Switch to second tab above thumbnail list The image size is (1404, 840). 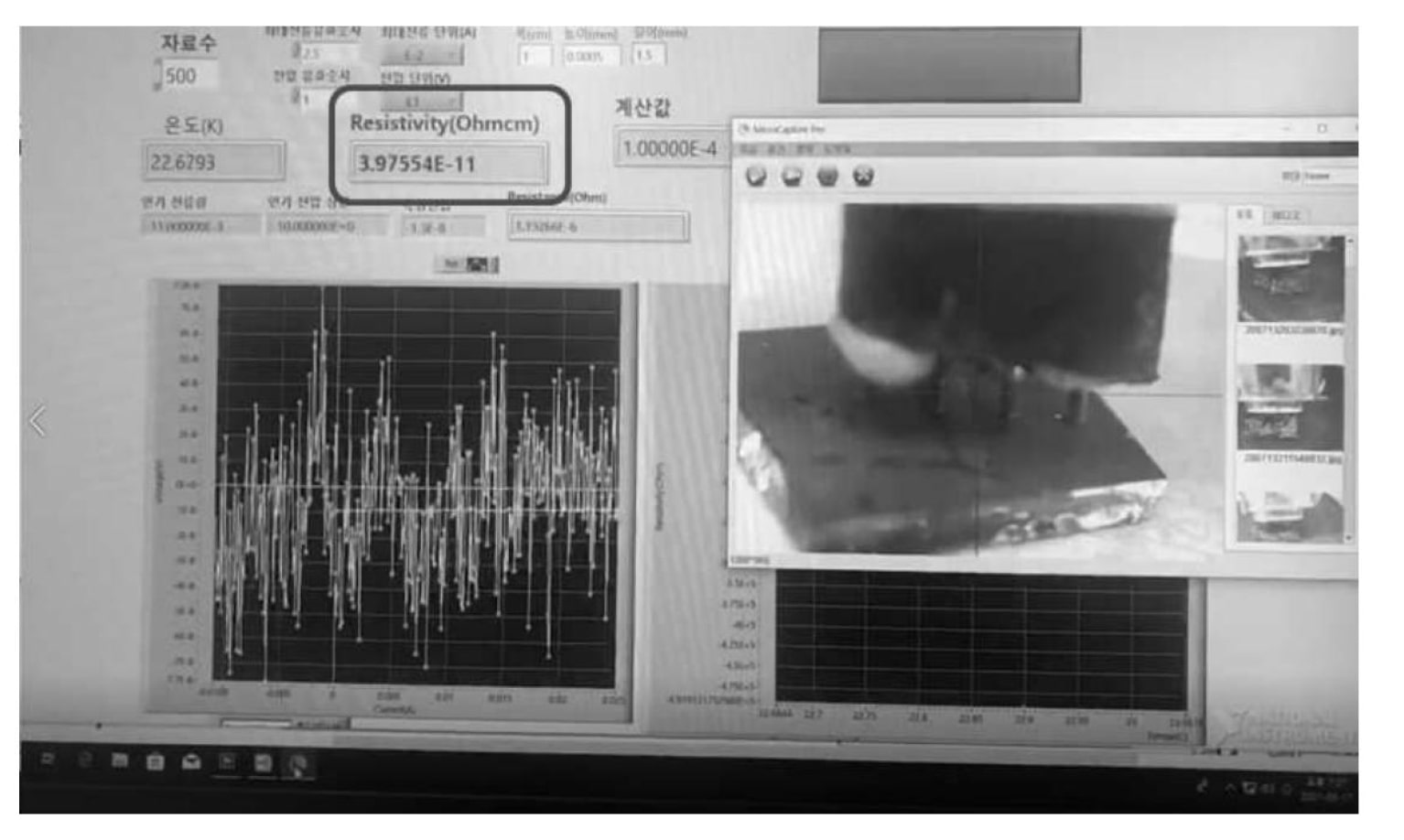[x=1285, y=215]
